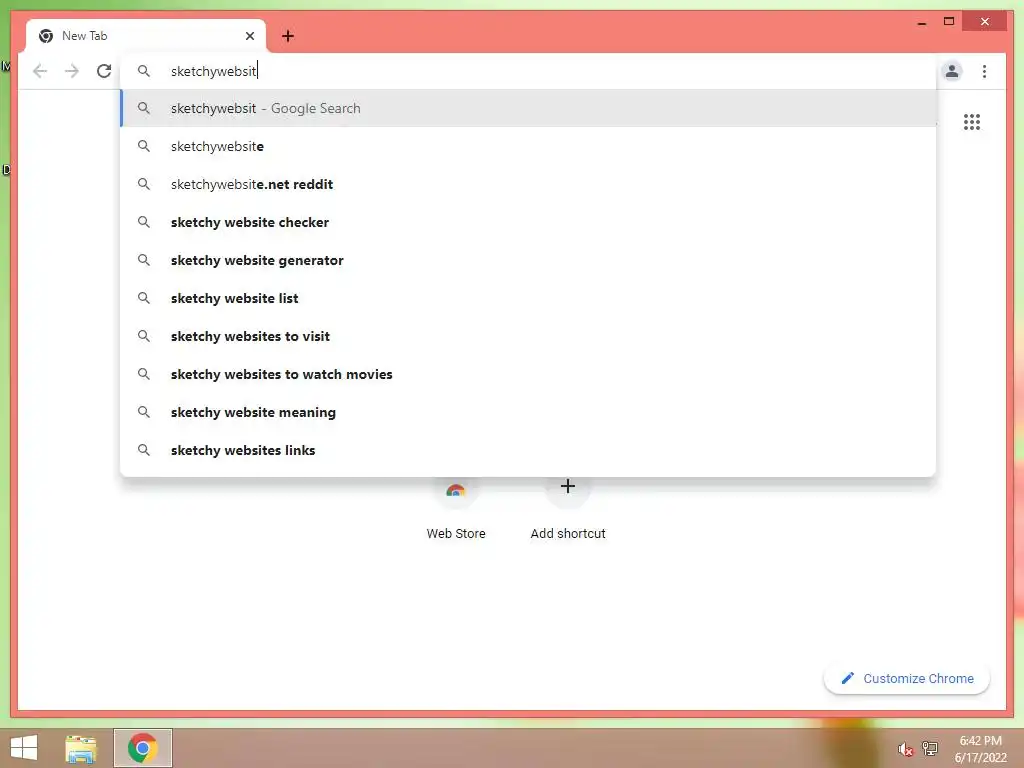
Task: Select 'sketchy website checker' suggestion
Action: [528, 222]
